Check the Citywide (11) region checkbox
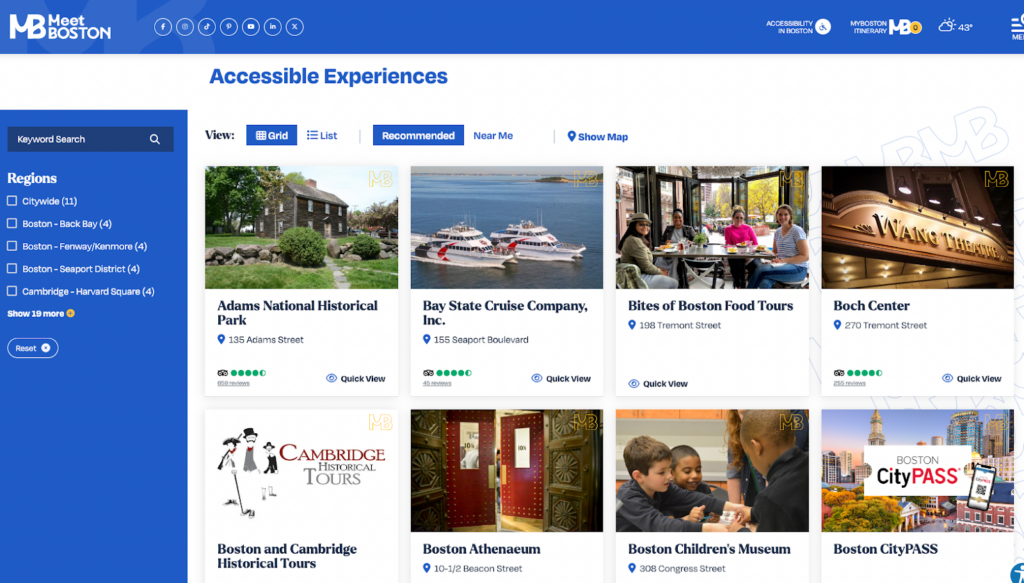Screen dimensions: 1024x583 tap(12, 201)
